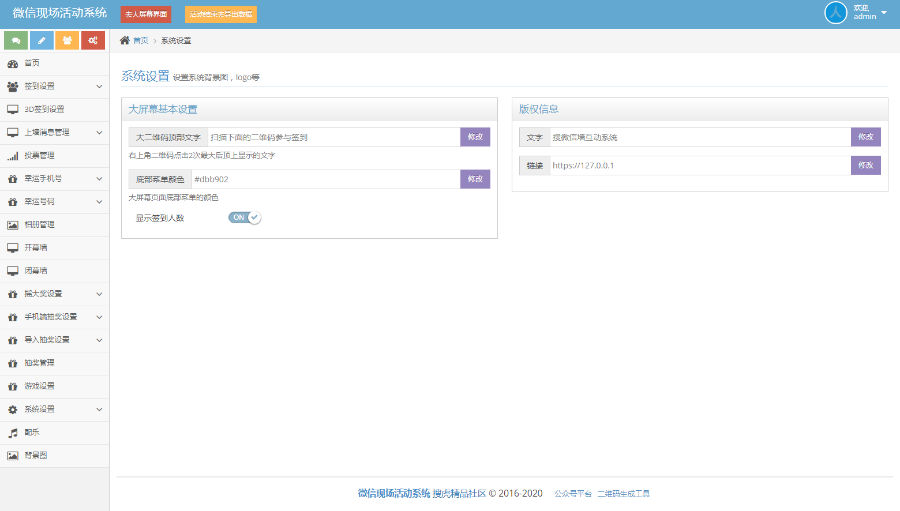Click the 微信现场活动系统 title in the top bar
This screenshot has width=900, height=511.
(x=60, y=13)
